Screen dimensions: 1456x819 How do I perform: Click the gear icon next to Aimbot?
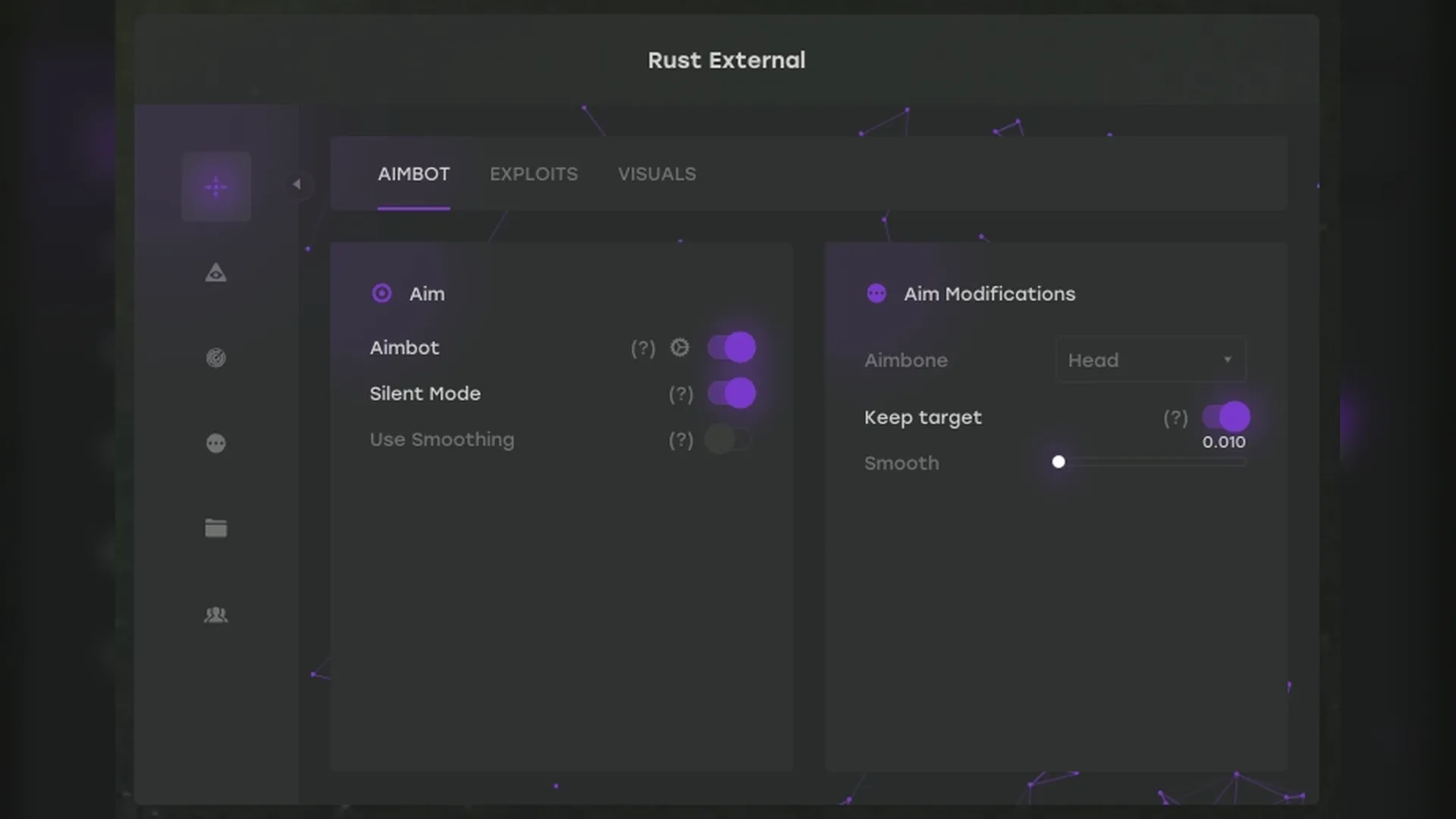(679, 347)
